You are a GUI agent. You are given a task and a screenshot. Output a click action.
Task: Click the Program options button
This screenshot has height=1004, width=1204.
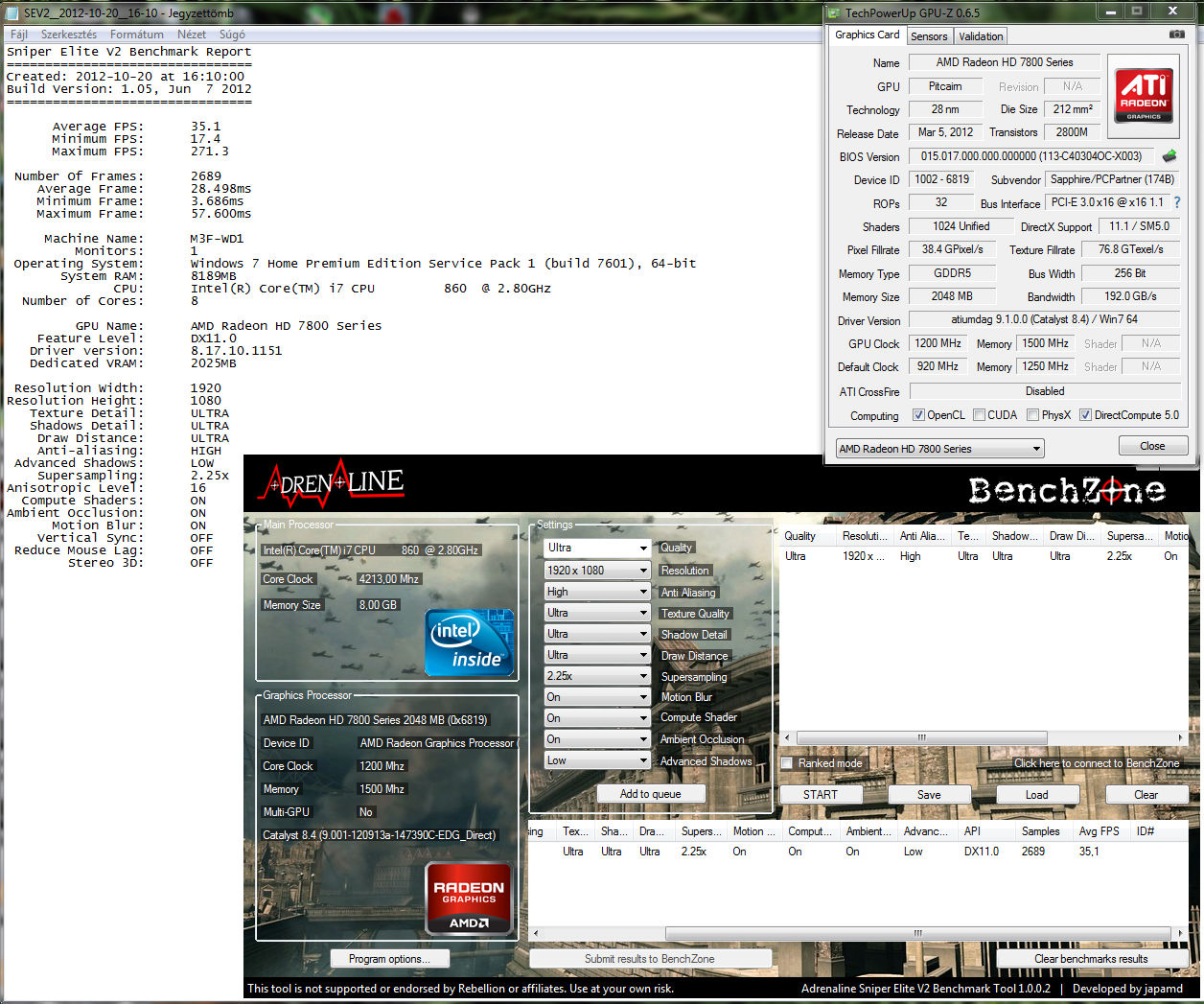point(389,959)
